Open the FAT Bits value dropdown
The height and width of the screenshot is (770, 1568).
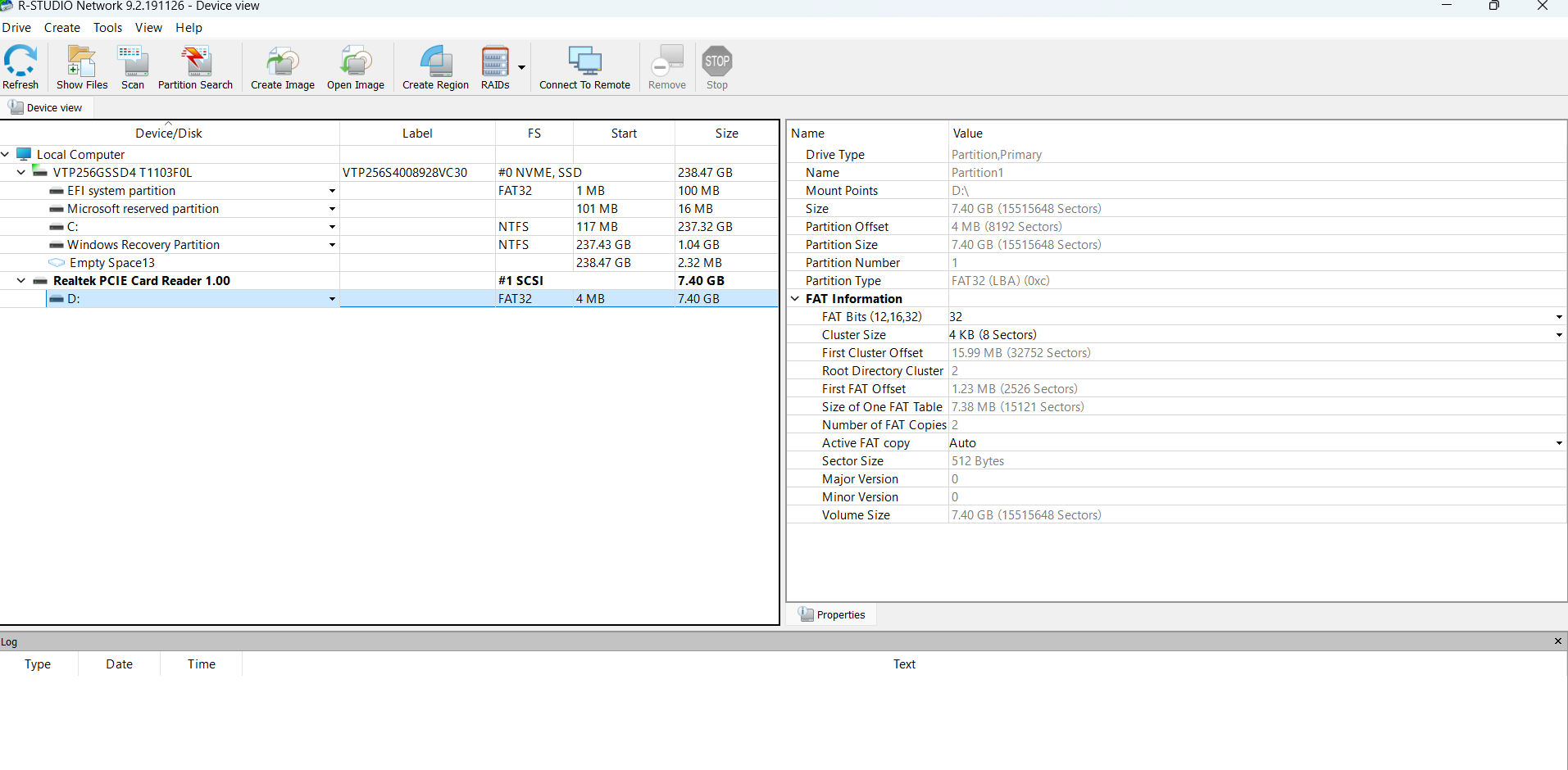pyautogui.click(x=1558, y=317)
